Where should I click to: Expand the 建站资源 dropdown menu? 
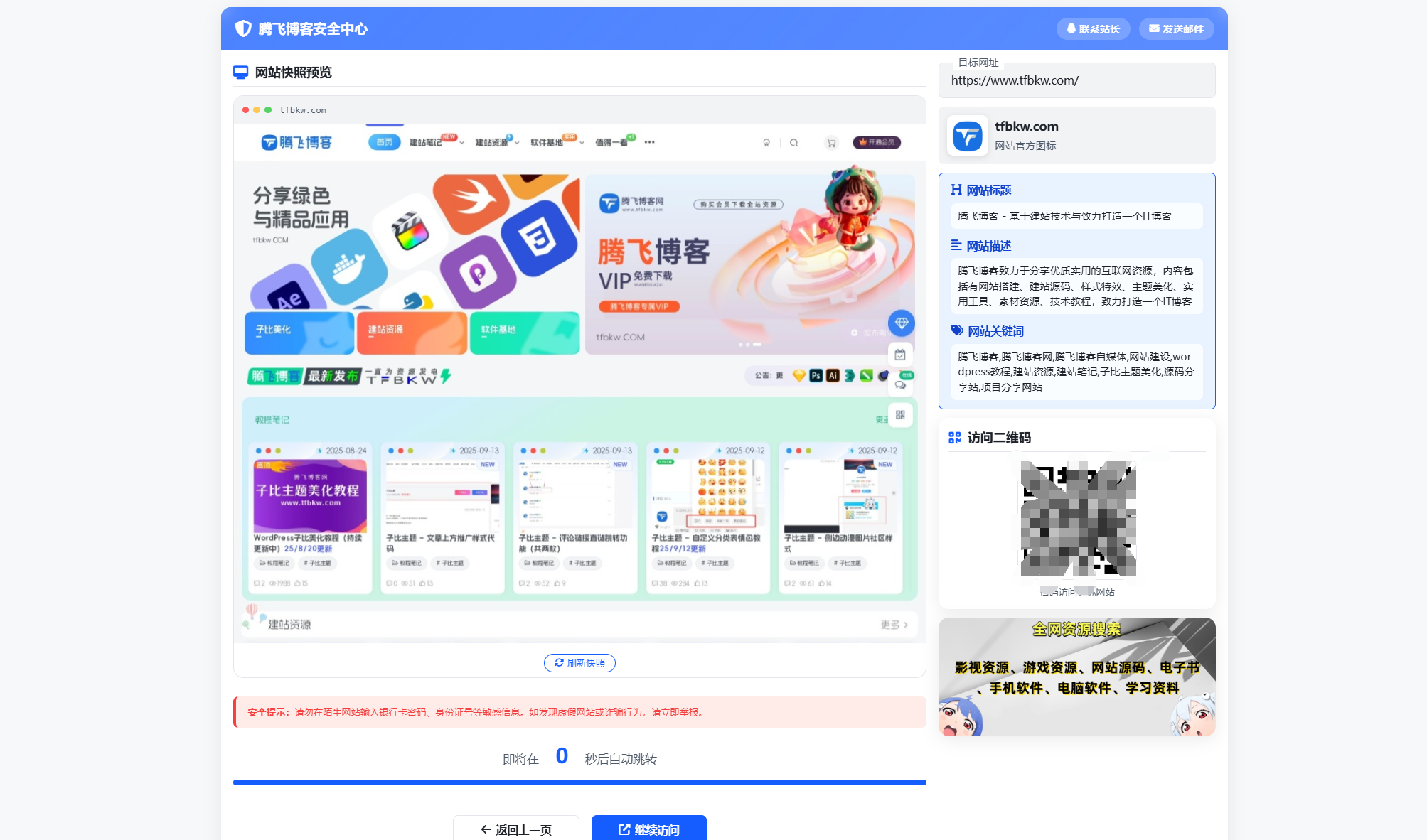[x=497, y=143]
